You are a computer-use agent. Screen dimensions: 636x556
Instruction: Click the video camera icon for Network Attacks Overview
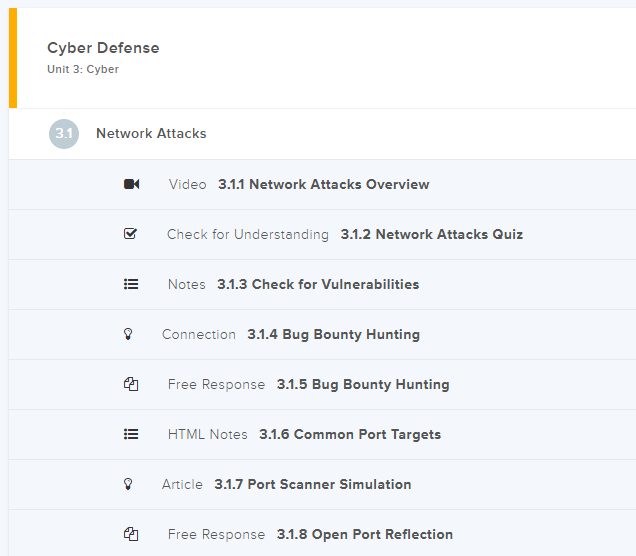(131, 184)
